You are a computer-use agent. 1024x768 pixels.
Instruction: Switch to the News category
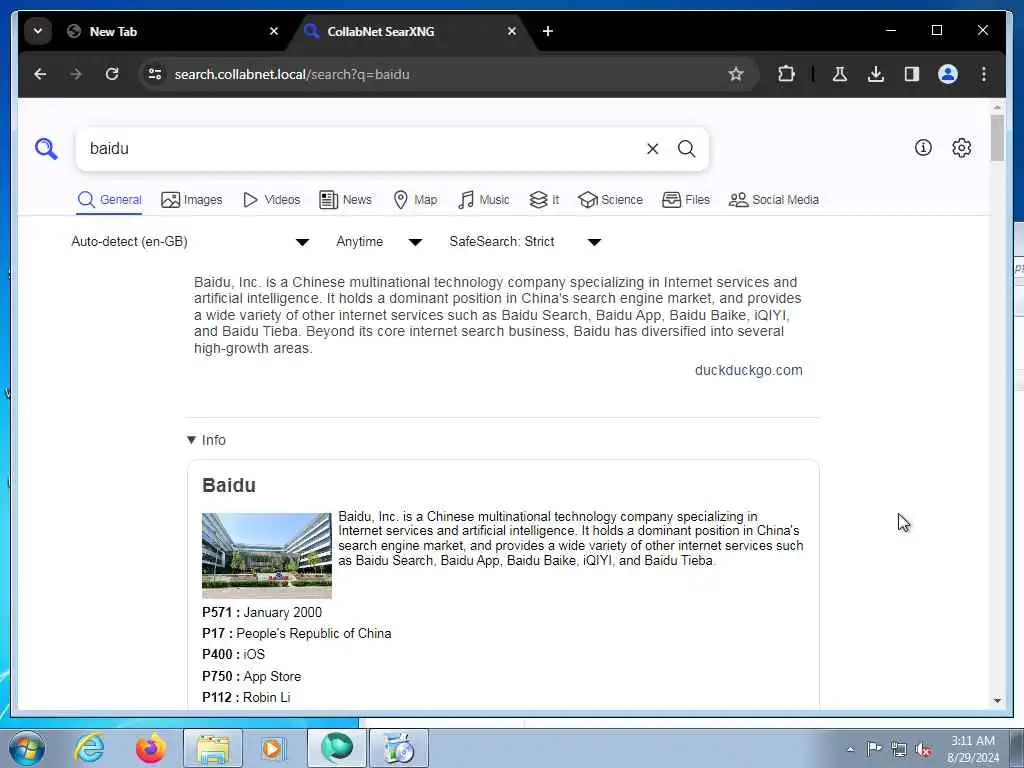coord(345,200)
